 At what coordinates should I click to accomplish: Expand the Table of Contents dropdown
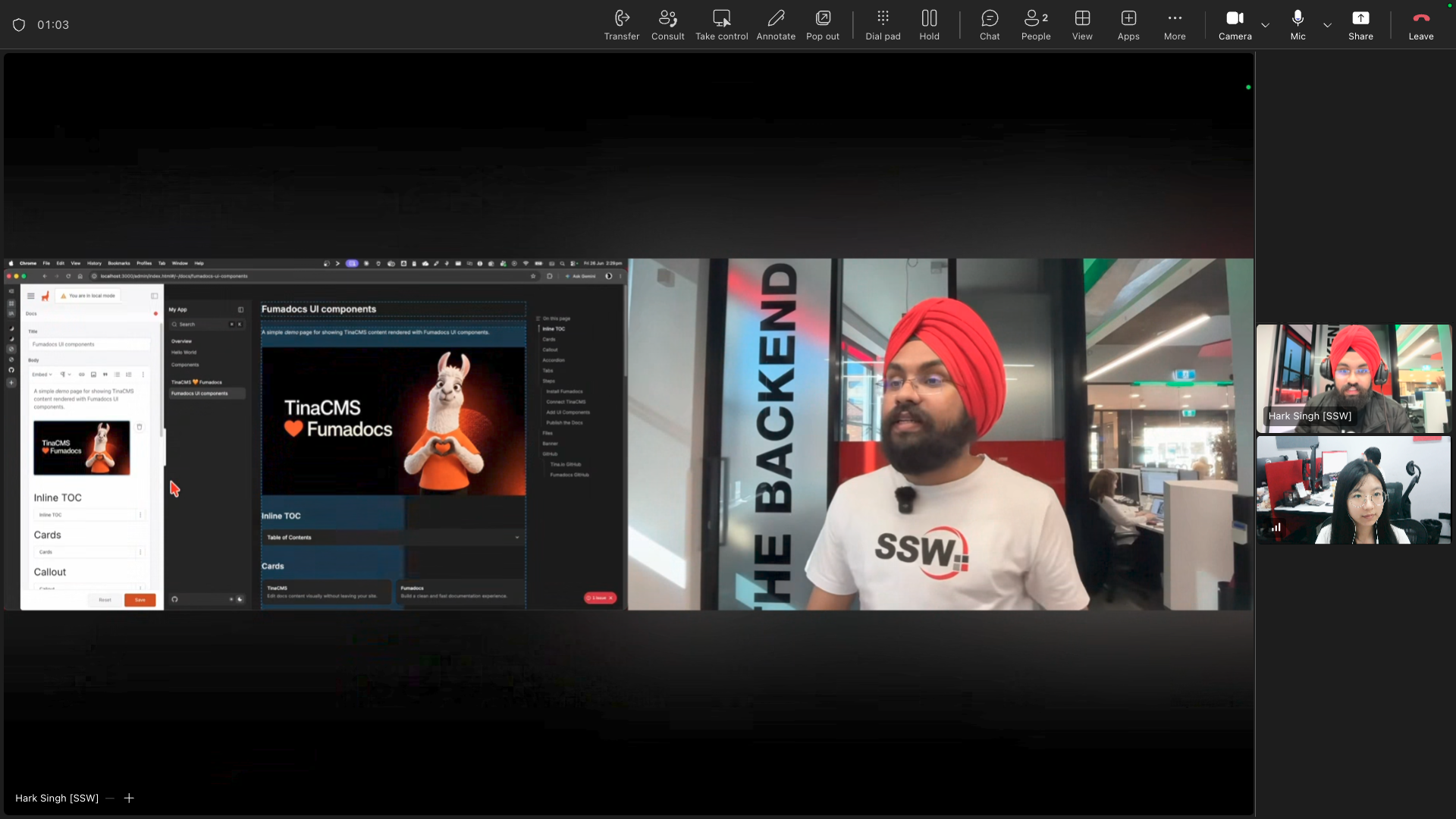click(393, 538)
